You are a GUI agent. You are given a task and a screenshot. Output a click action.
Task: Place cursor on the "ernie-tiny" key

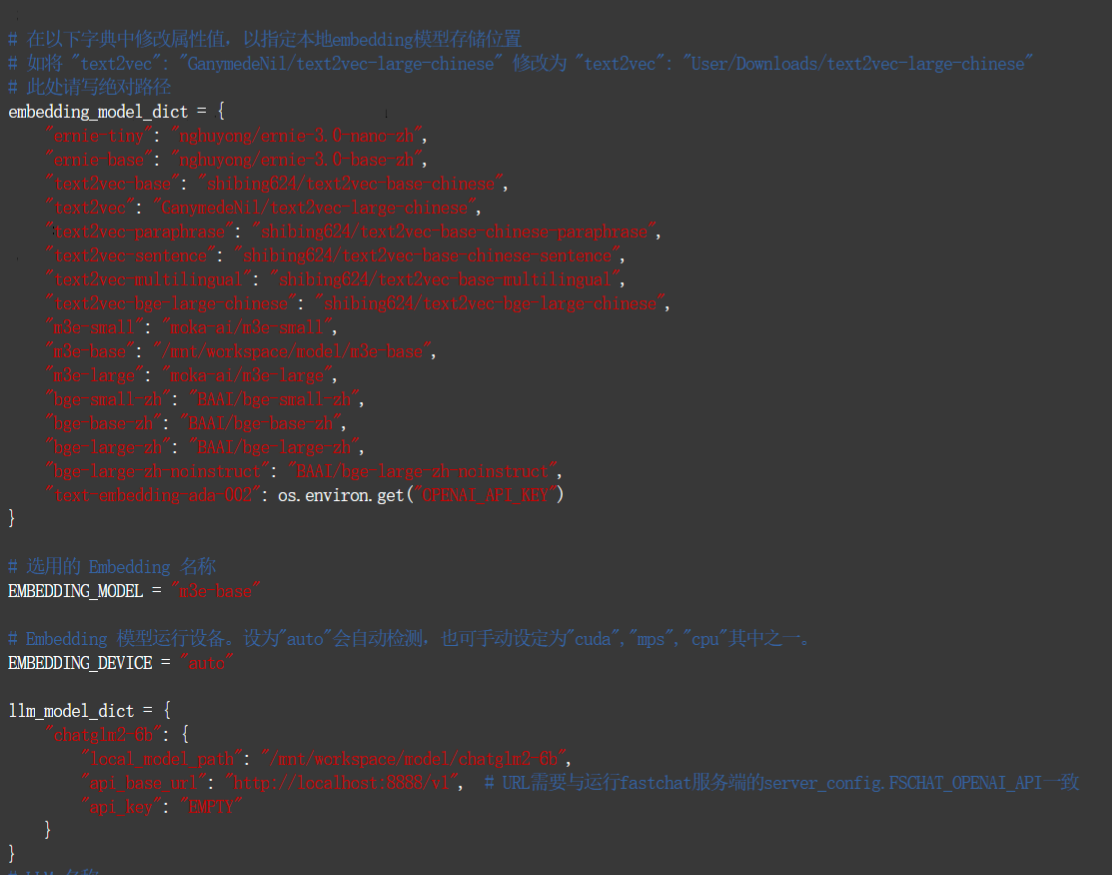[x=100, y=135]
